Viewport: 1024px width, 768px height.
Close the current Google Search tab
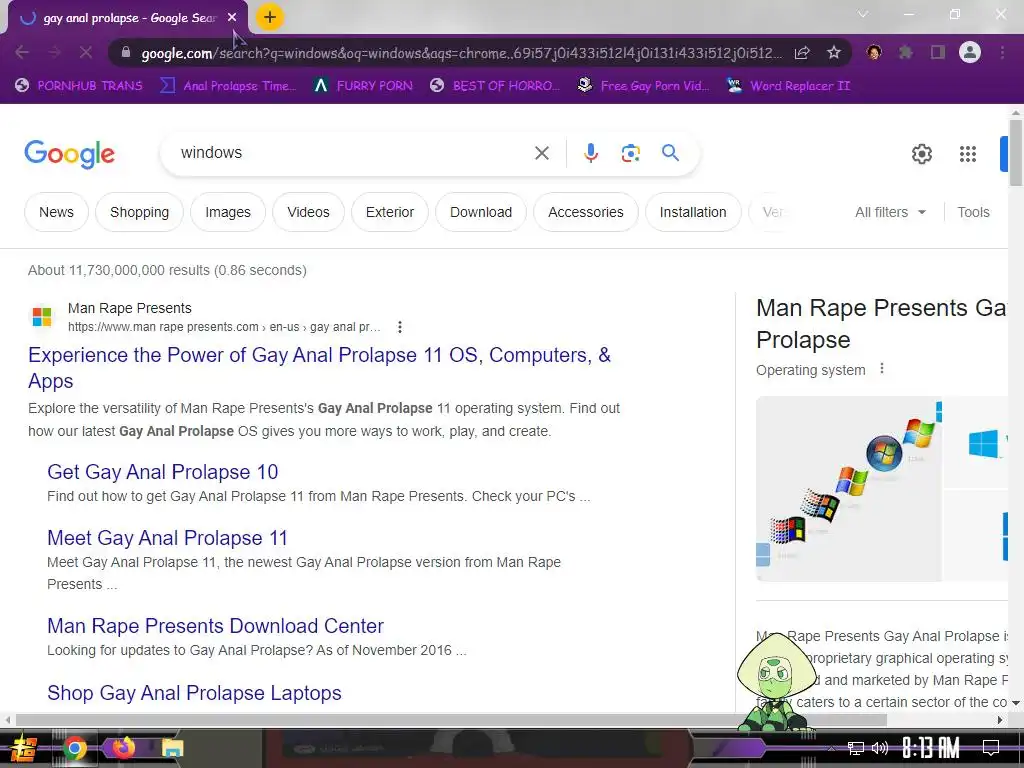pyautogui.click(x=232, y=18)
